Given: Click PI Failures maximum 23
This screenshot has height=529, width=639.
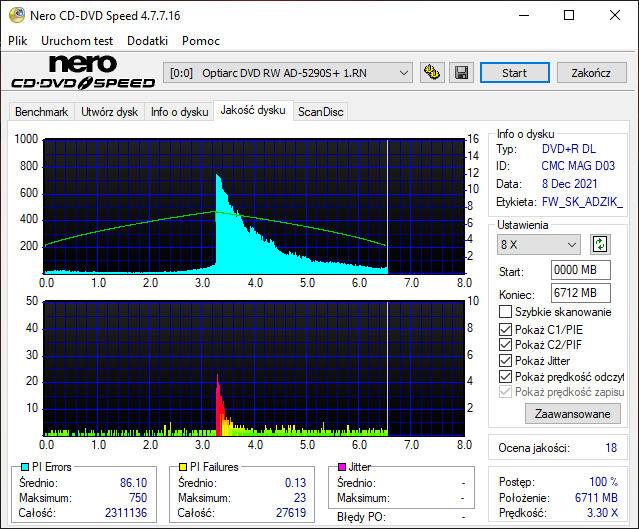Looking at the screenshot, I should pyautogui.click(x=300, y=498).
